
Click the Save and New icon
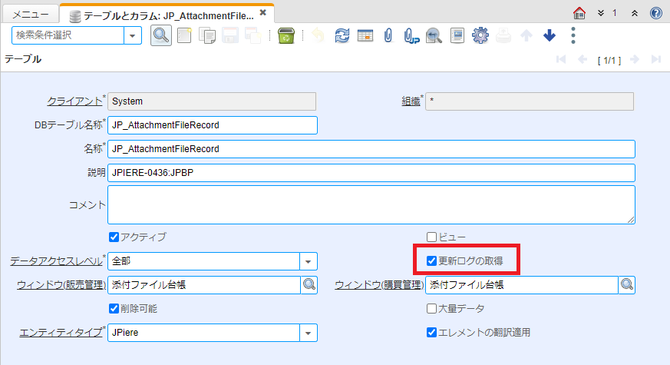(253, 35)
